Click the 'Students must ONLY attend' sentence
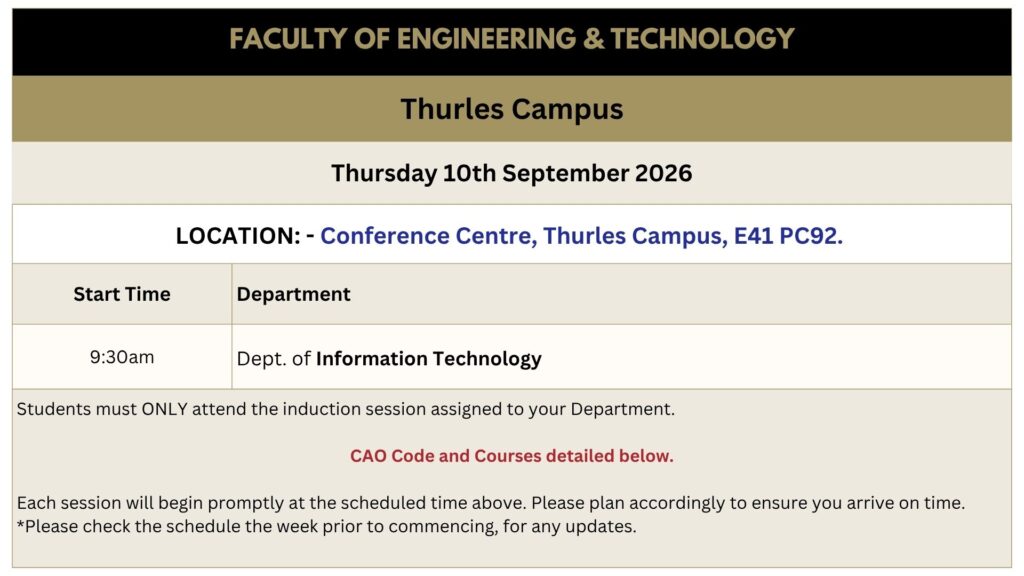This screenshot has width=1024, height=576. (345, 409)
